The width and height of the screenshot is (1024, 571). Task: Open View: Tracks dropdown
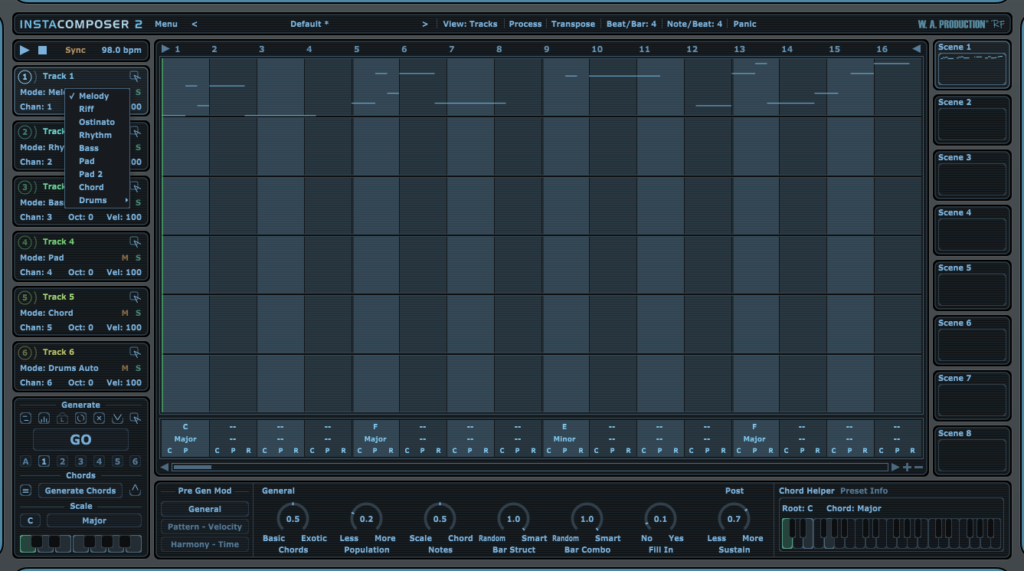[470, 24]
